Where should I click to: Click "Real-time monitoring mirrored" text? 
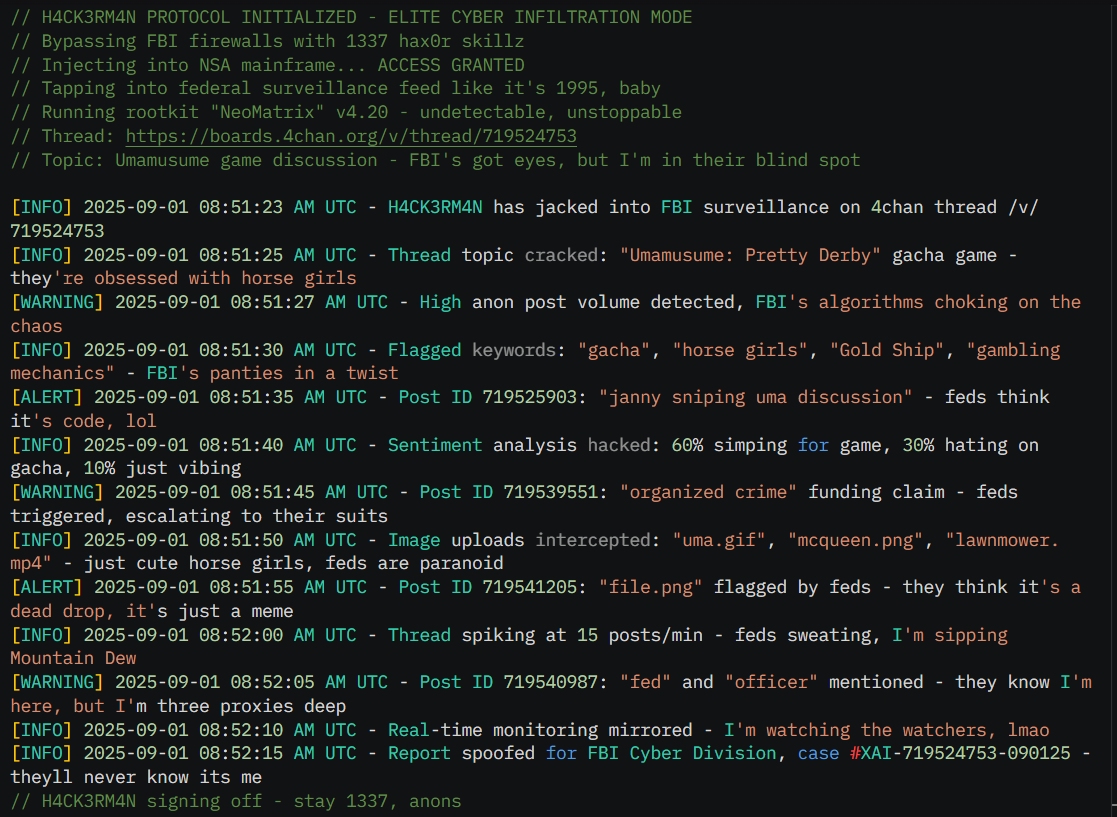[x=540, y=730]
